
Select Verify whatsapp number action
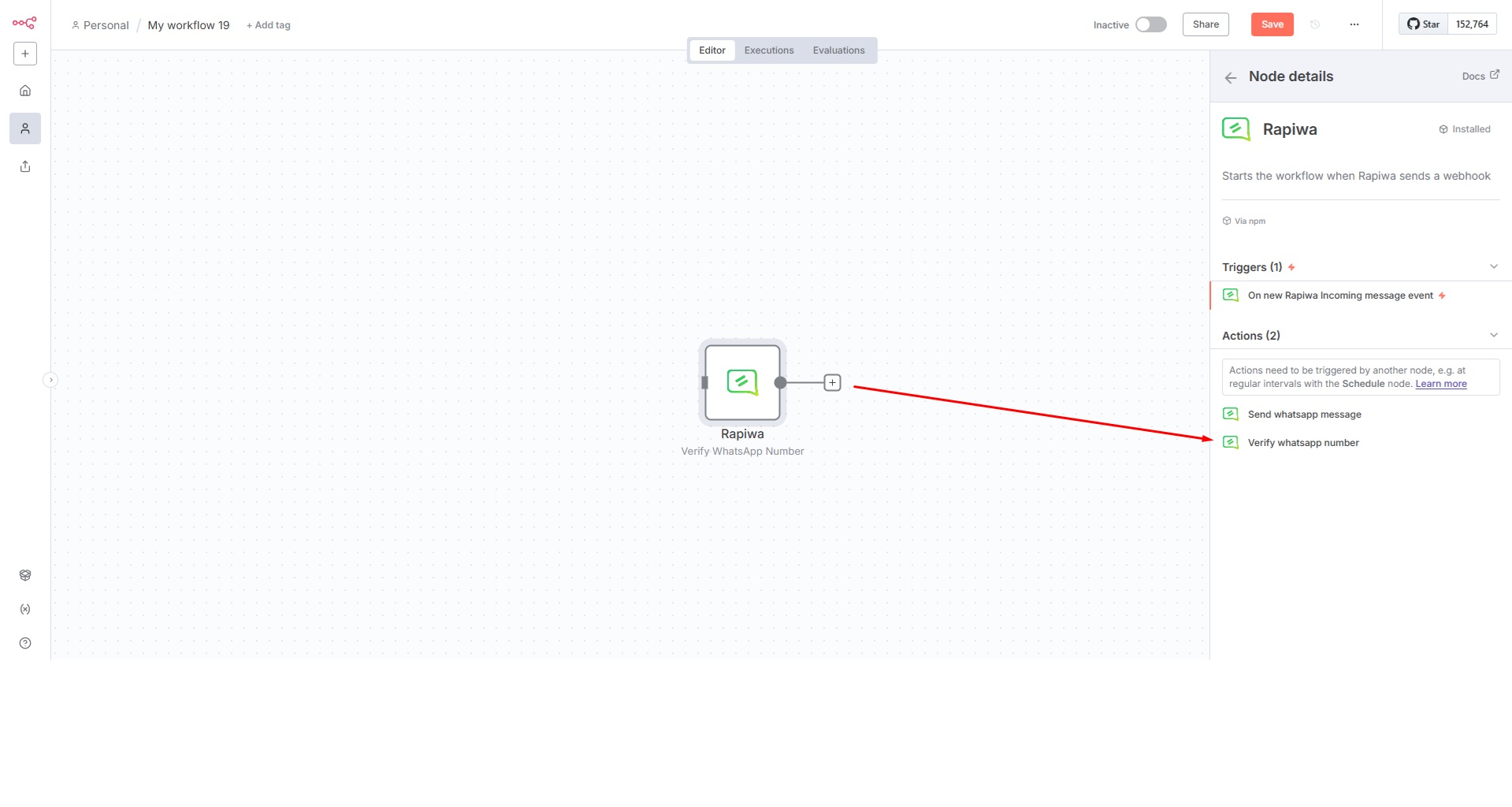pyautogui.click(x=1302, y=443)
